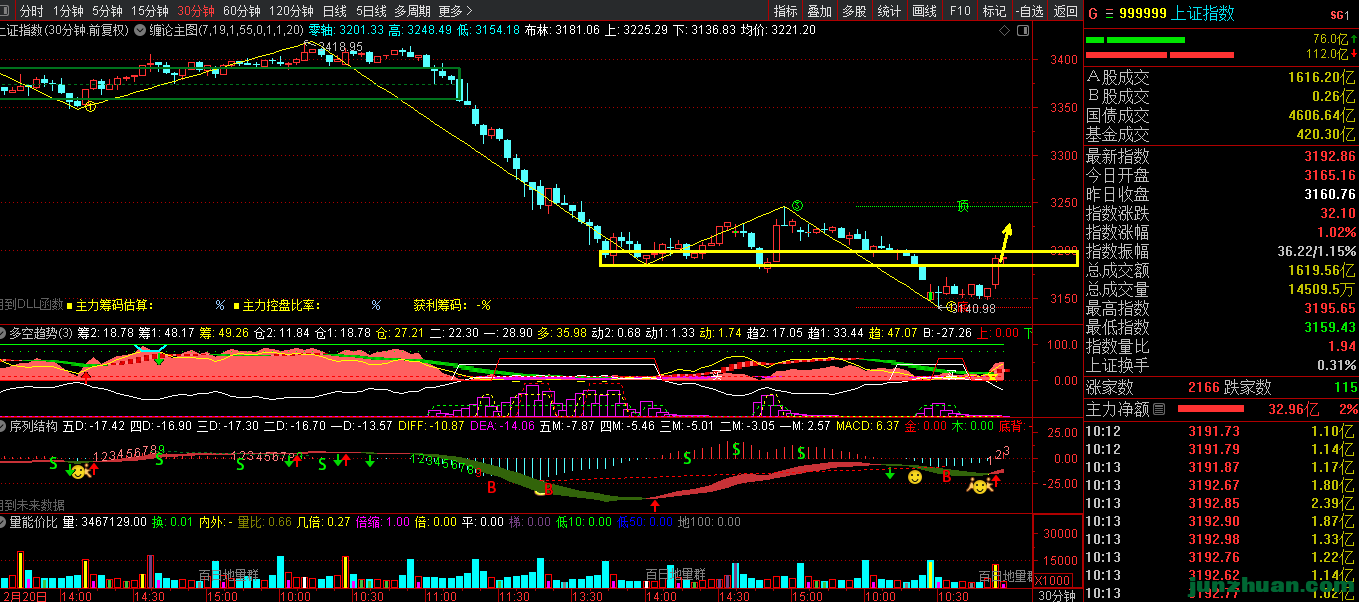Select the active 30分钟 period
Viewport: 1359px width, 602px height.
tap(196, 11)
